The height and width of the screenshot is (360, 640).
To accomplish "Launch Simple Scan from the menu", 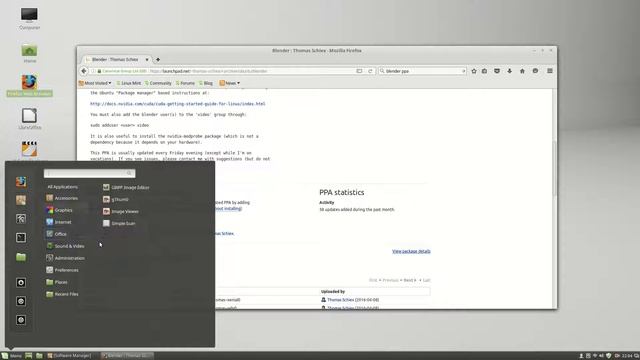I will coord(119,223).
